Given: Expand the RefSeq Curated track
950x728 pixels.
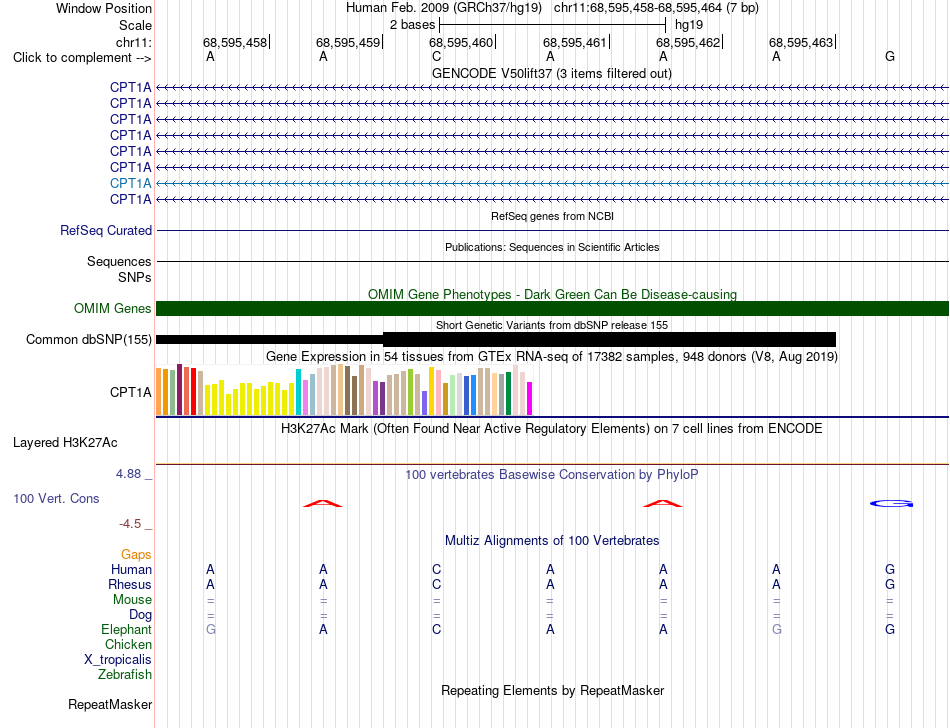Looking at the screenshot, I should [x=106, y=231].
